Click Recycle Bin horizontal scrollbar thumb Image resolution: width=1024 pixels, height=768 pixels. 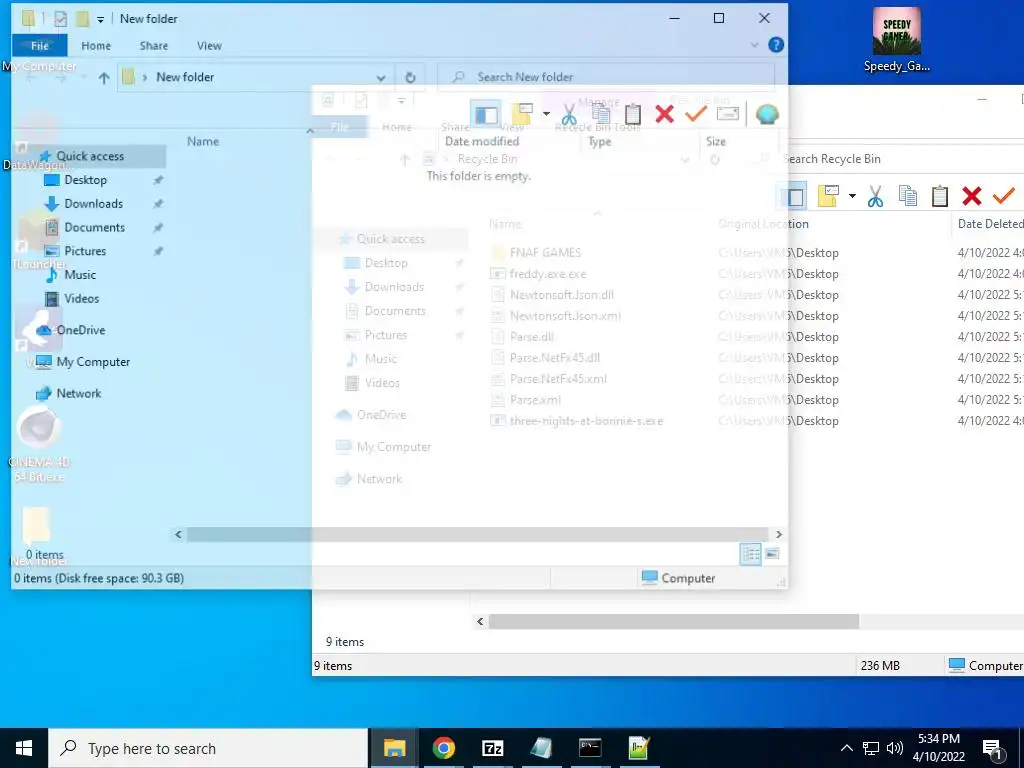673,621
